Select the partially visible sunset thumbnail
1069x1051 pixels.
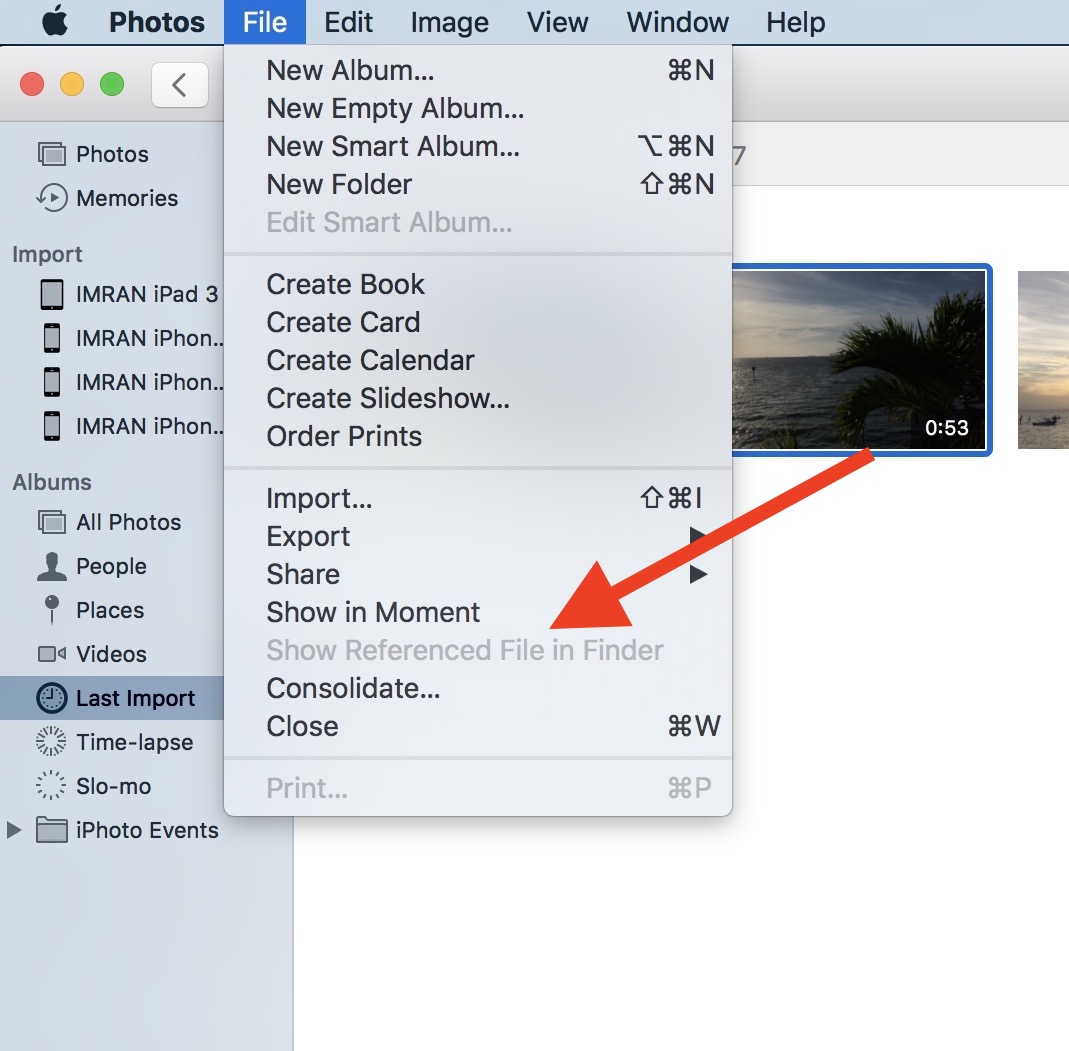tap(1043, 360)
